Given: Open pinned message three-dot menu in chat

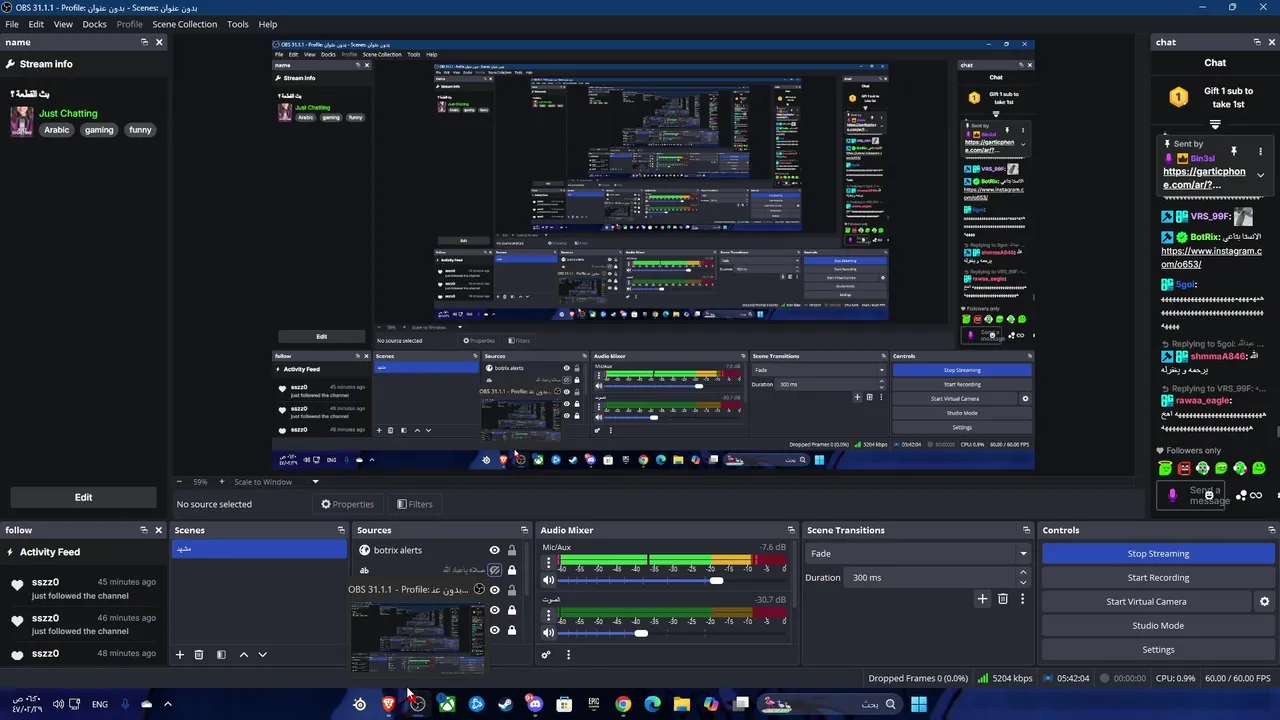Looking at the screenshot, I should point(1260,151).
